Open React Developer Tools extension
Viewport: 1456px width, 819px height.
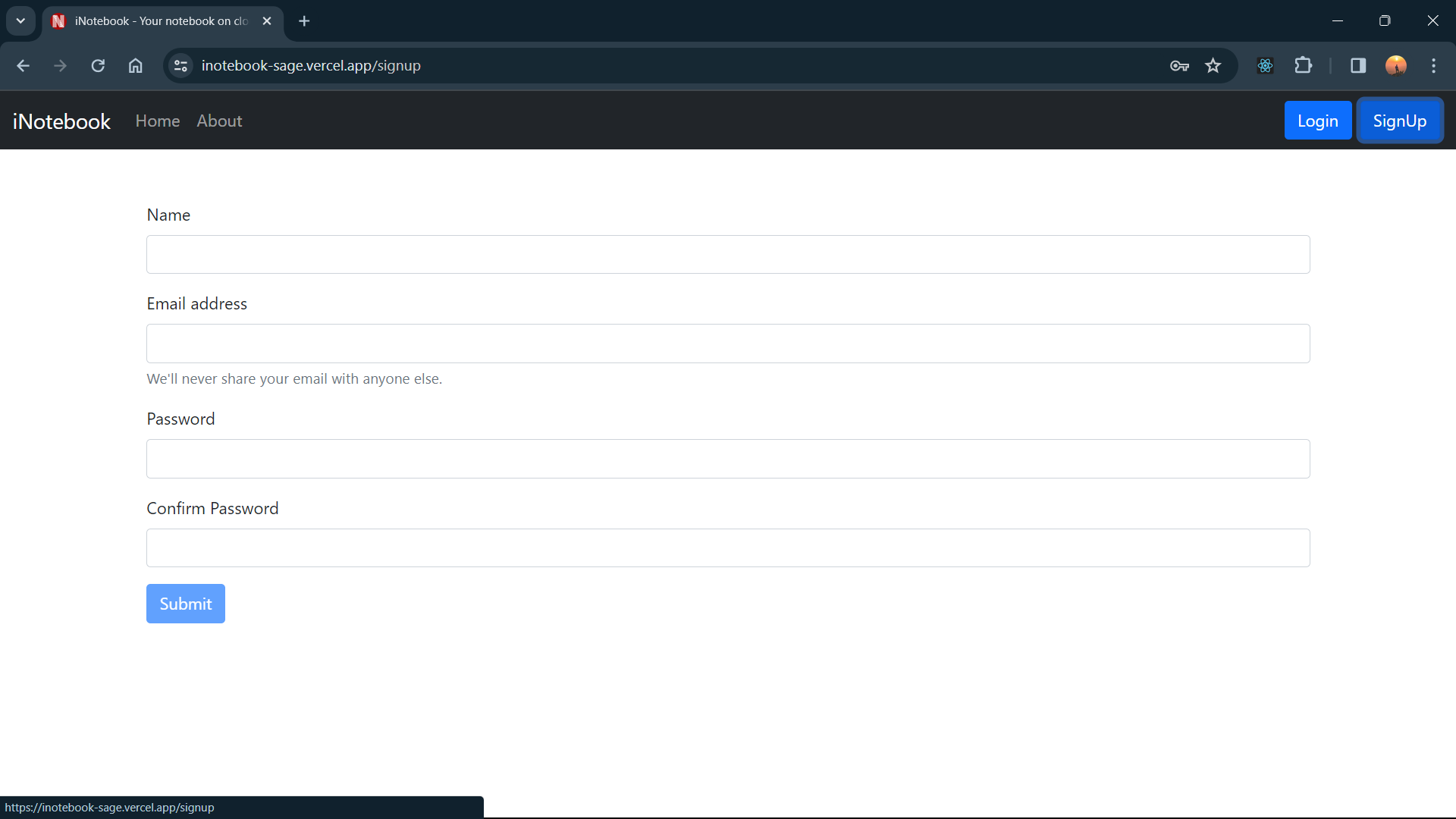[x=1265, y=66]
